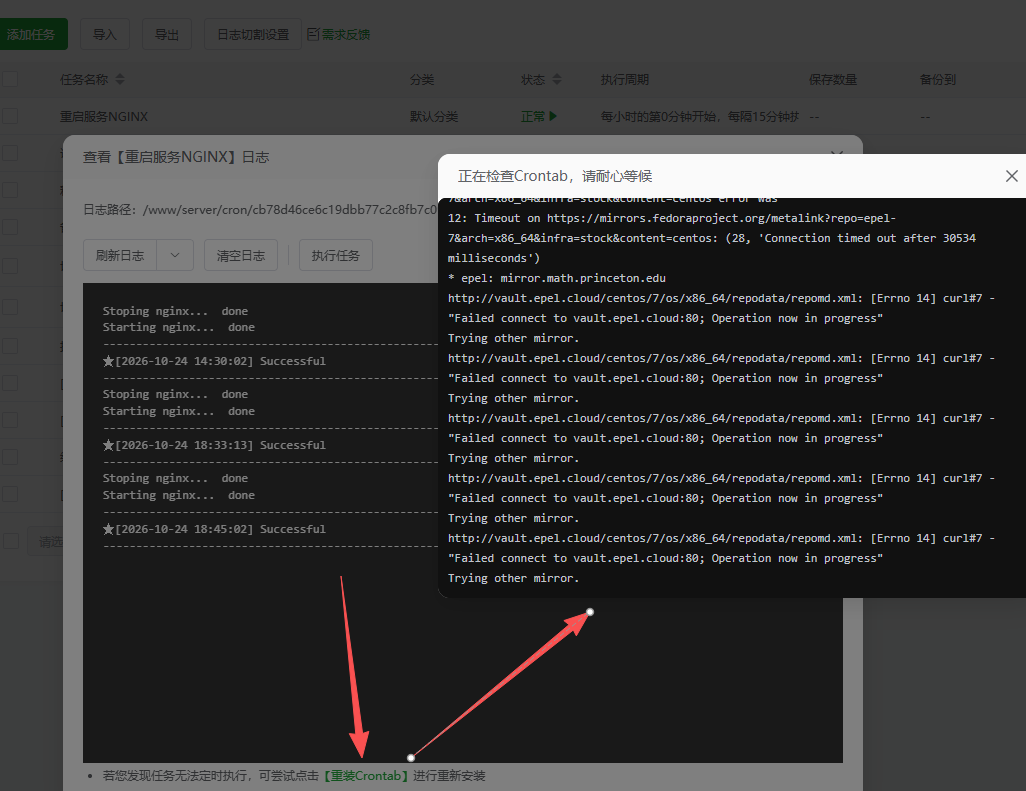Click the 添加任务 button
Image resolution: width=1026 pixels, height=791 pixels.
[31, 34]
